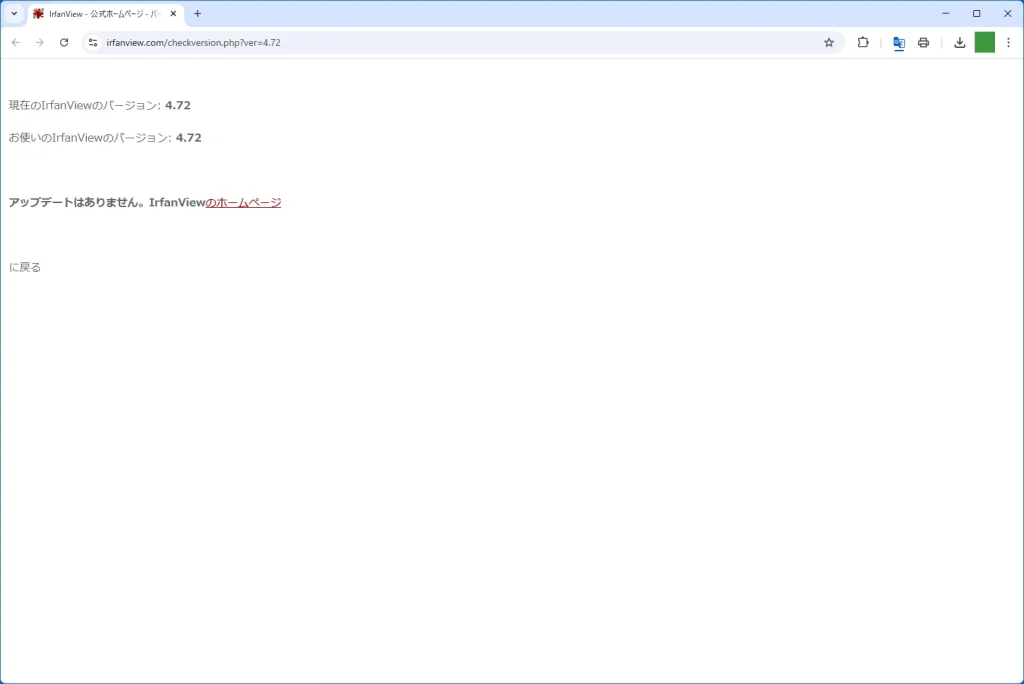Open Chrome three-dot menu
This screenshot has height=684, width=1024.
click(x=1008, y=42)
